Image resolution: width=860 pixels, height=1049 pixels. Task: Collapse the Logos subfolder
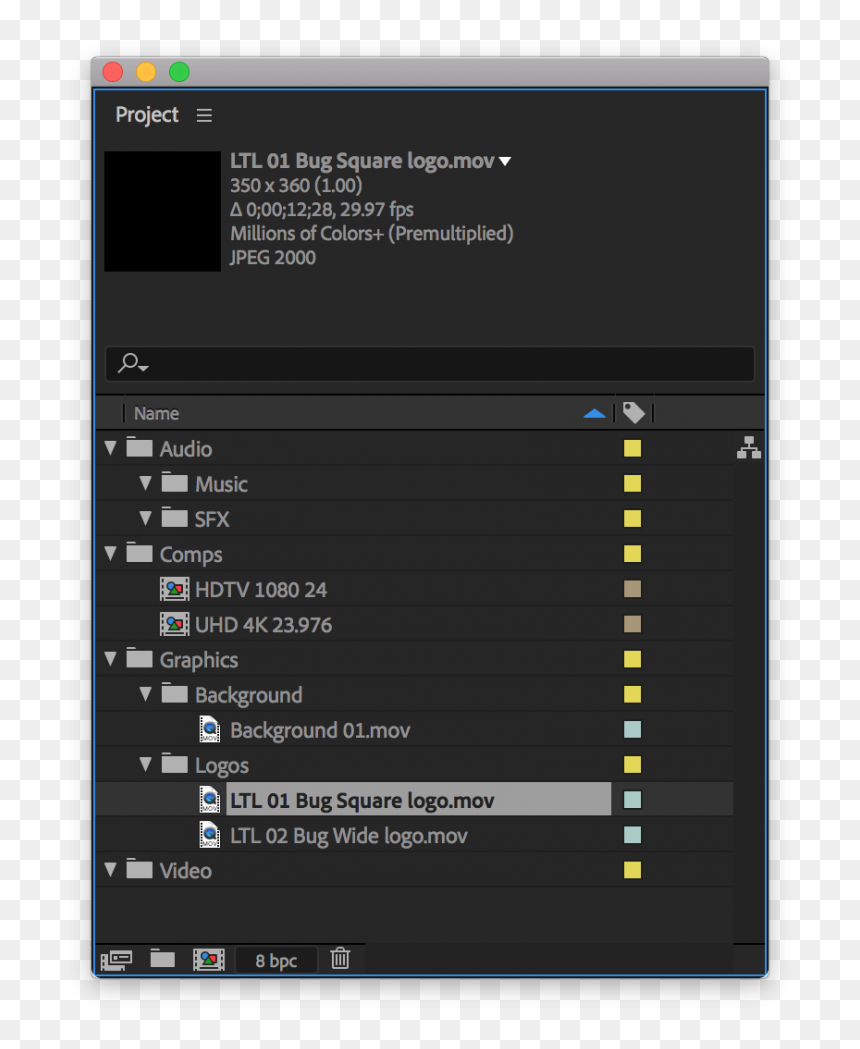point(145,764)
